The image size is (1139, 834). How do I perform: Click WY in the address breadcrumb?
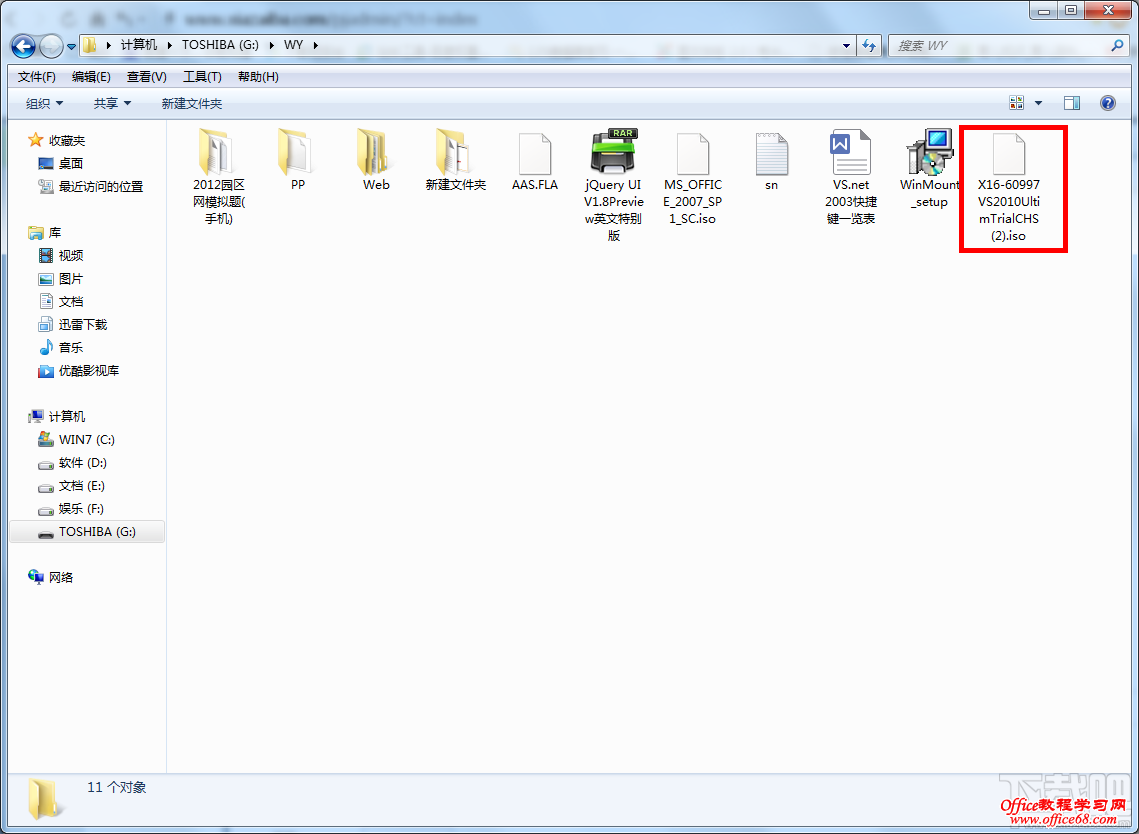(293, 45)
